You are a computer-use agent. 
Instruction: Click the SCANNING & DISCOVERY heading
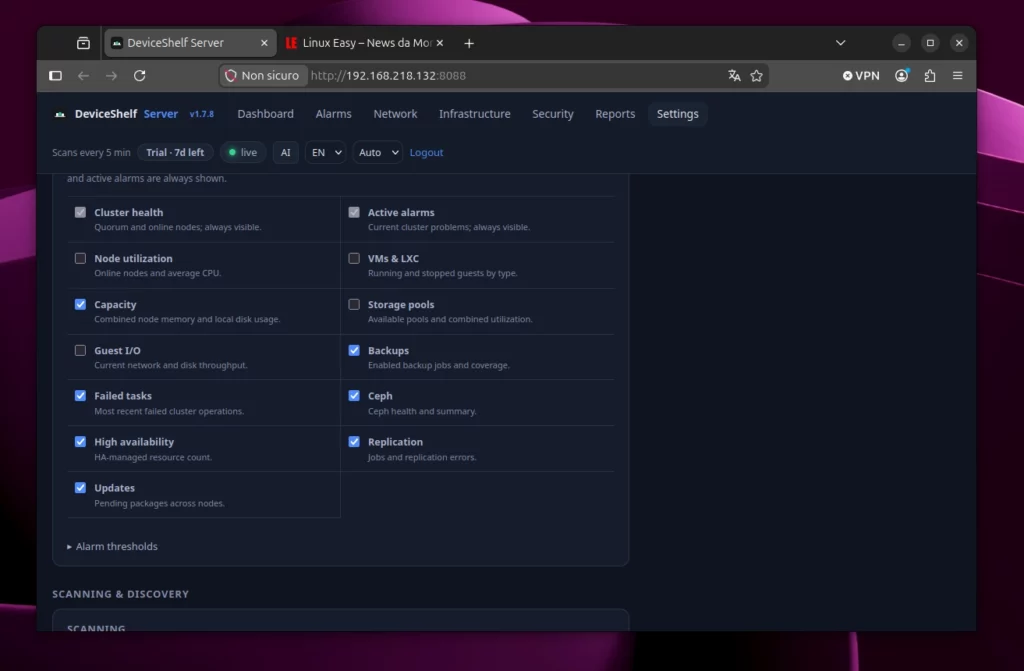point(120,594)
